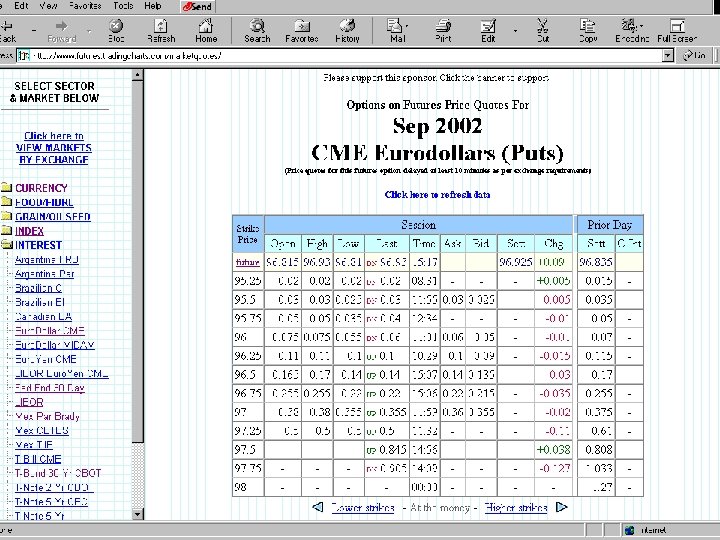720x540 pixels.
Task: Click the Send button in menu bar
Action: point(197,6)
